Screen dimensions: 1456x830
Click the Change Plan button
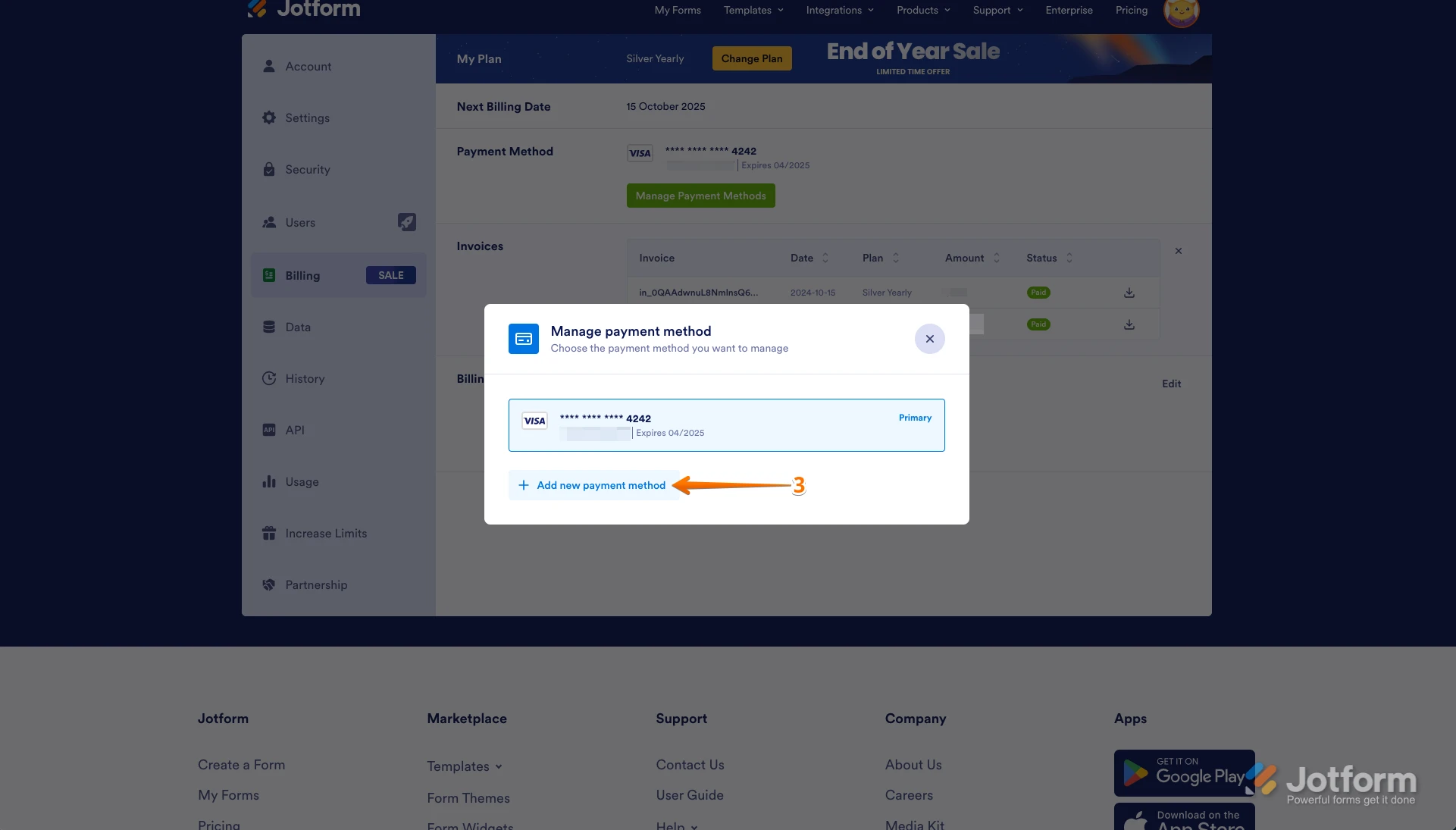point(751,58)
